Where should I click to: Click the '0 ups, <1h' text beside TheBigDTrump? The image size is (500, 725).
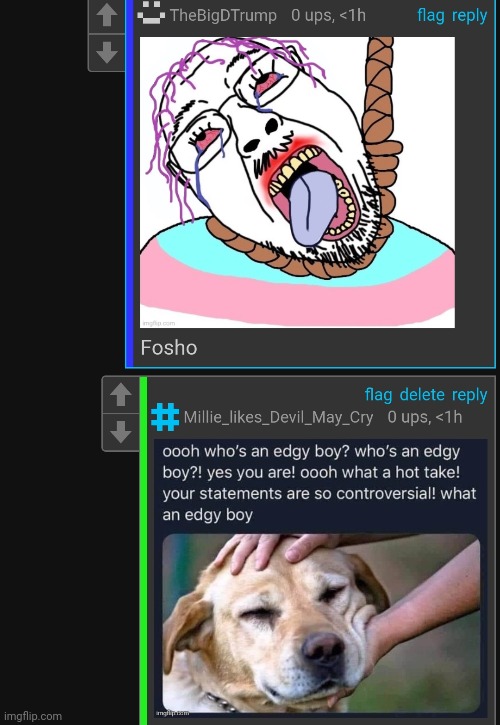click(x=328, y=15)
